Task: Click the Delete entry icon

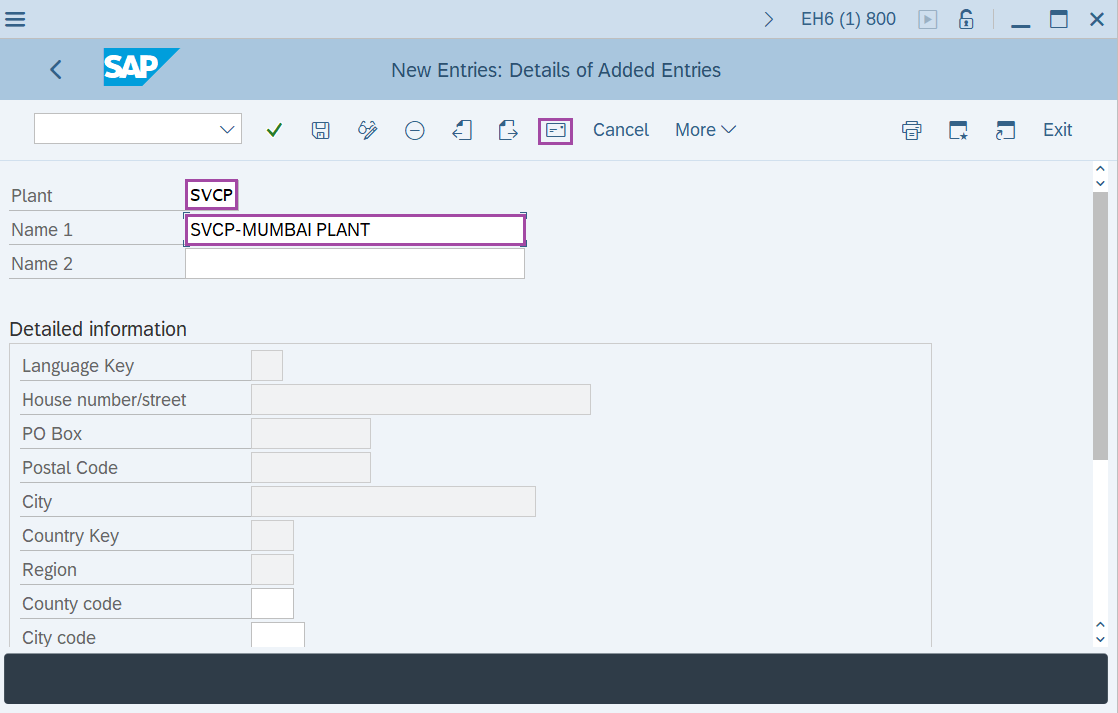Action: (x=415, y=130)
